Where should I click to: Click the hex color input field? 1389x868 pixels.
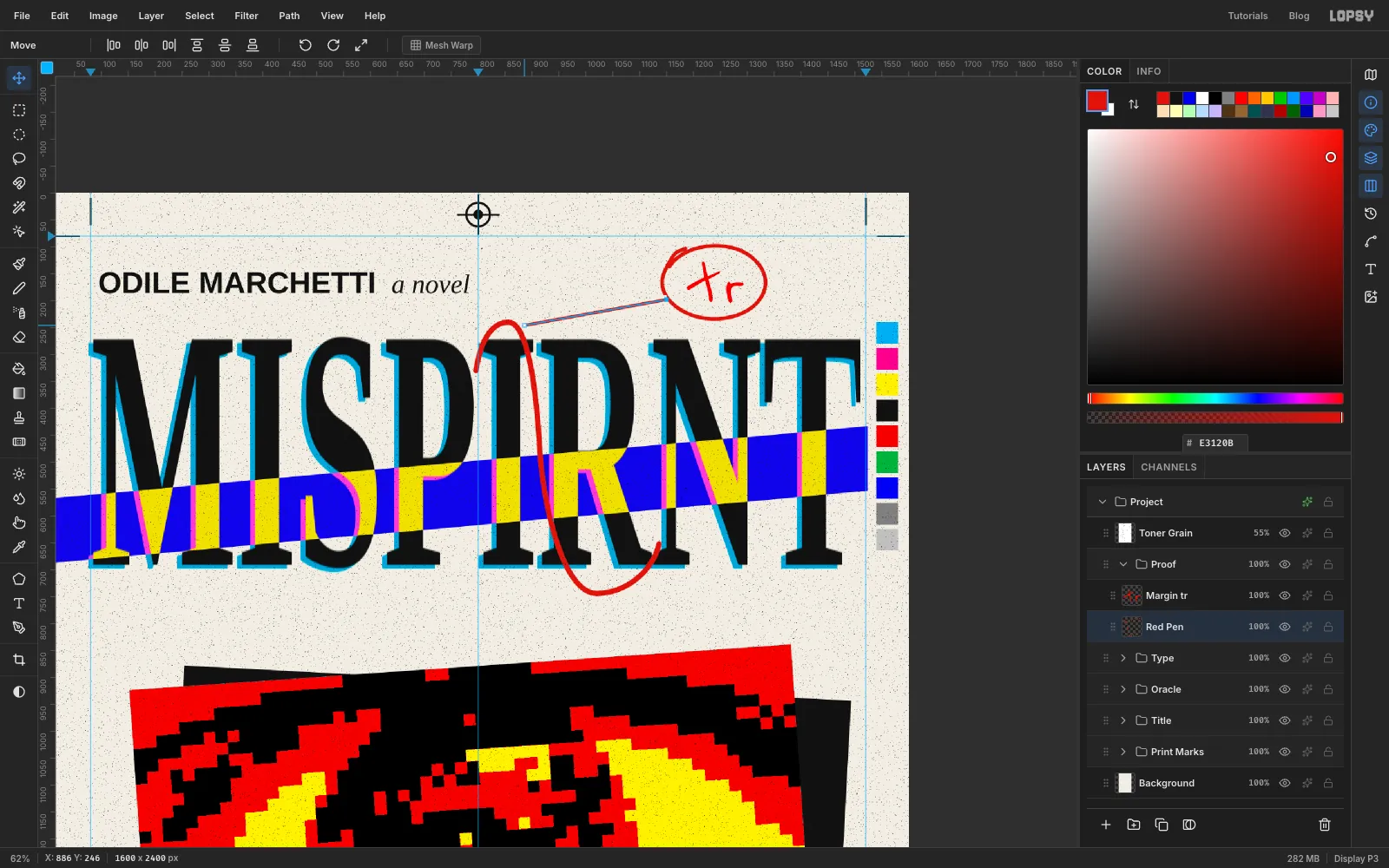(1215, 443)
